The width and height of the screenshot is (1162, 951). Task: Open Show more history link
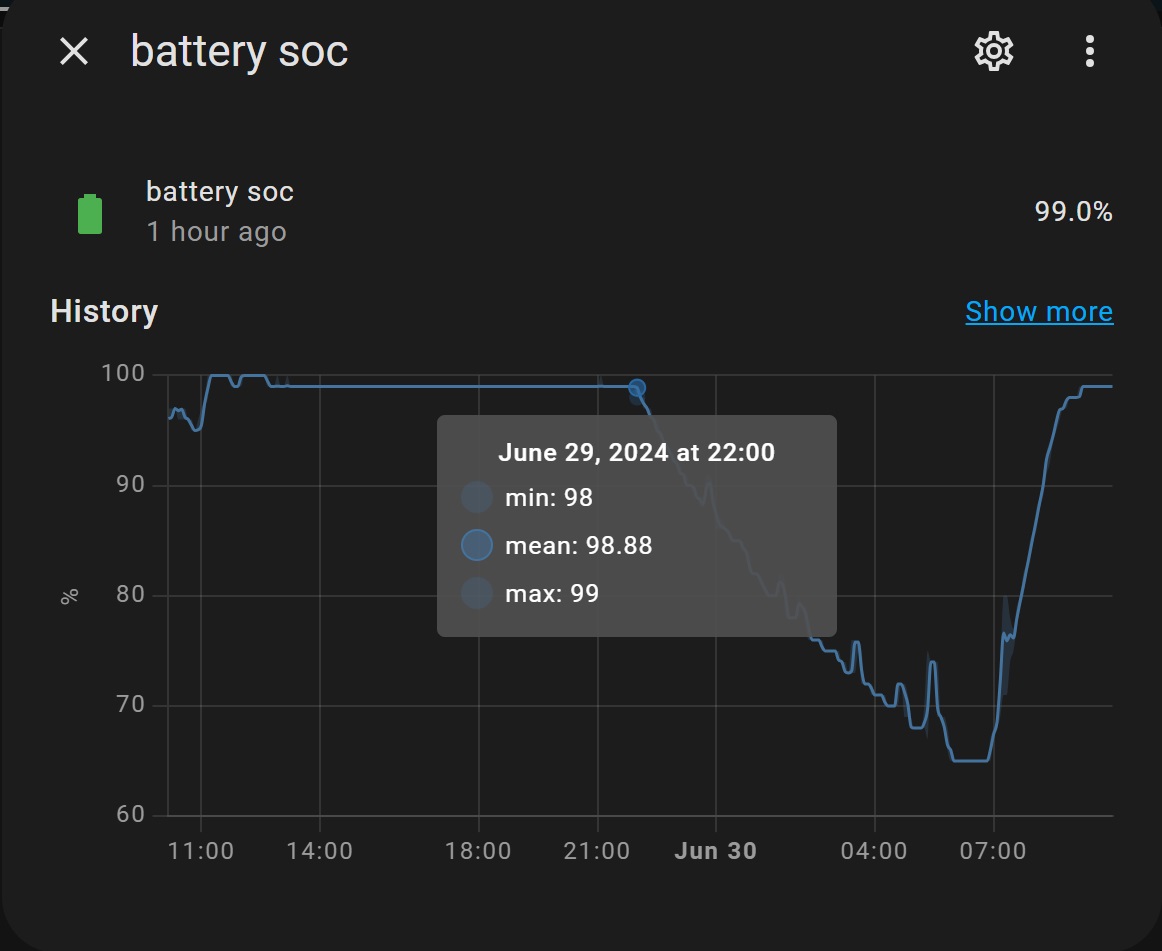(x=1039, y=311)
